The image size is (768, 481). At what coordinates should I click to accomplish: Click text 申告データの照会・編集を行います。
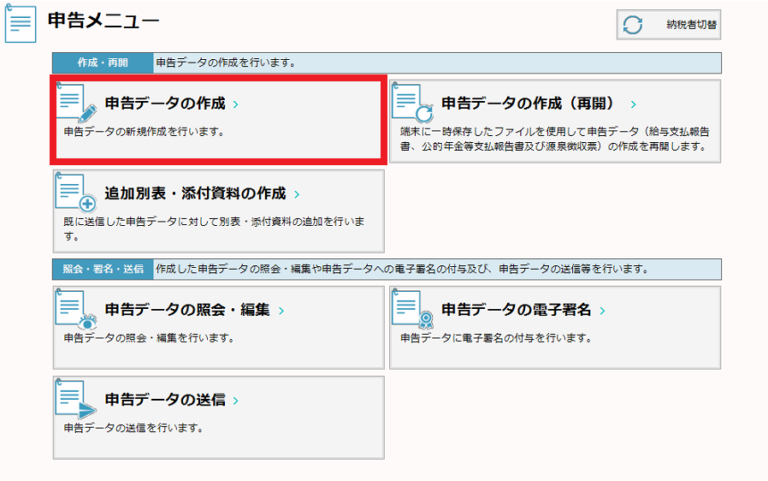pos(149,338)
